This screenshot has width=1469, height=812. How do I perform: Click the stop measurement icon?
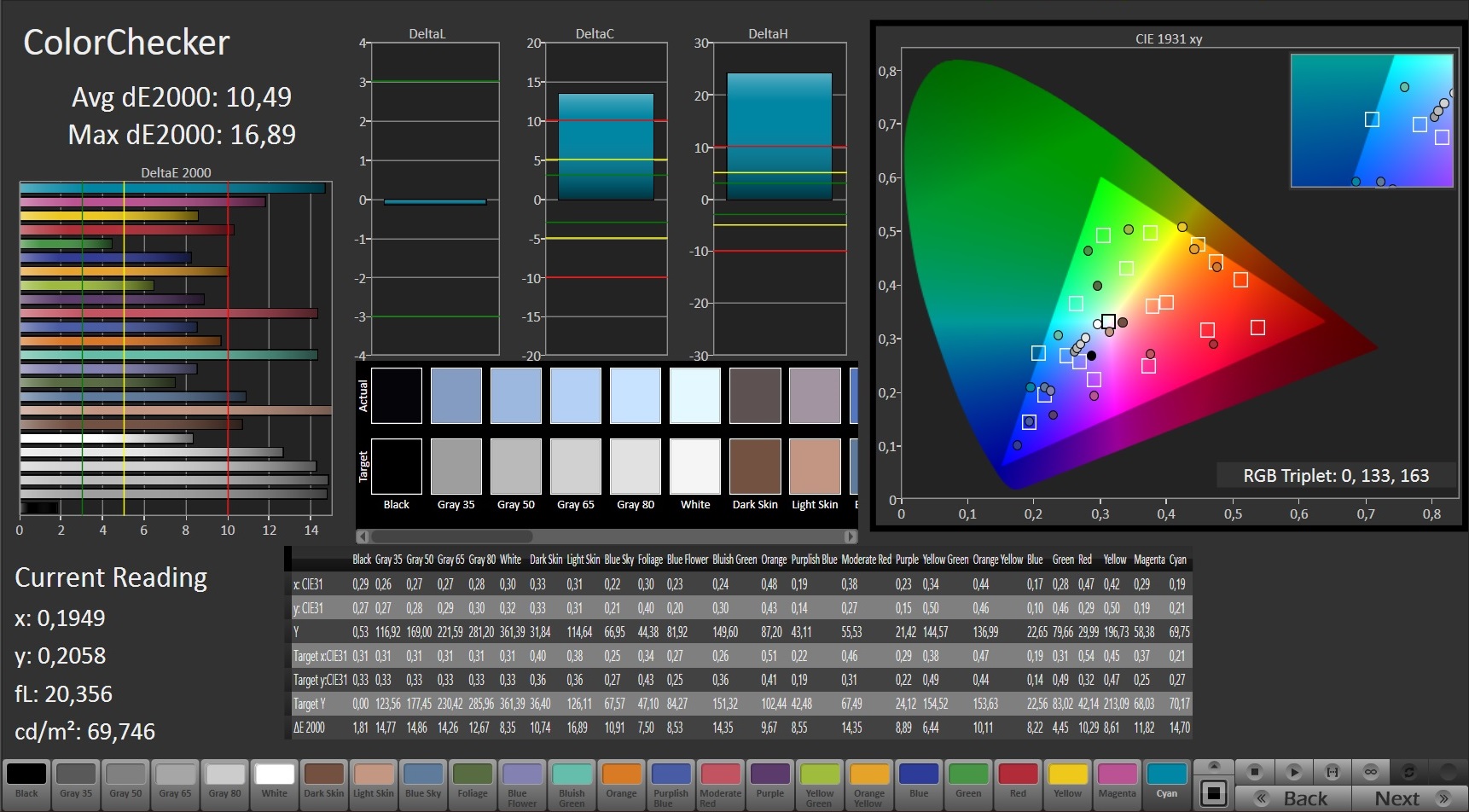pos(1254,772)
